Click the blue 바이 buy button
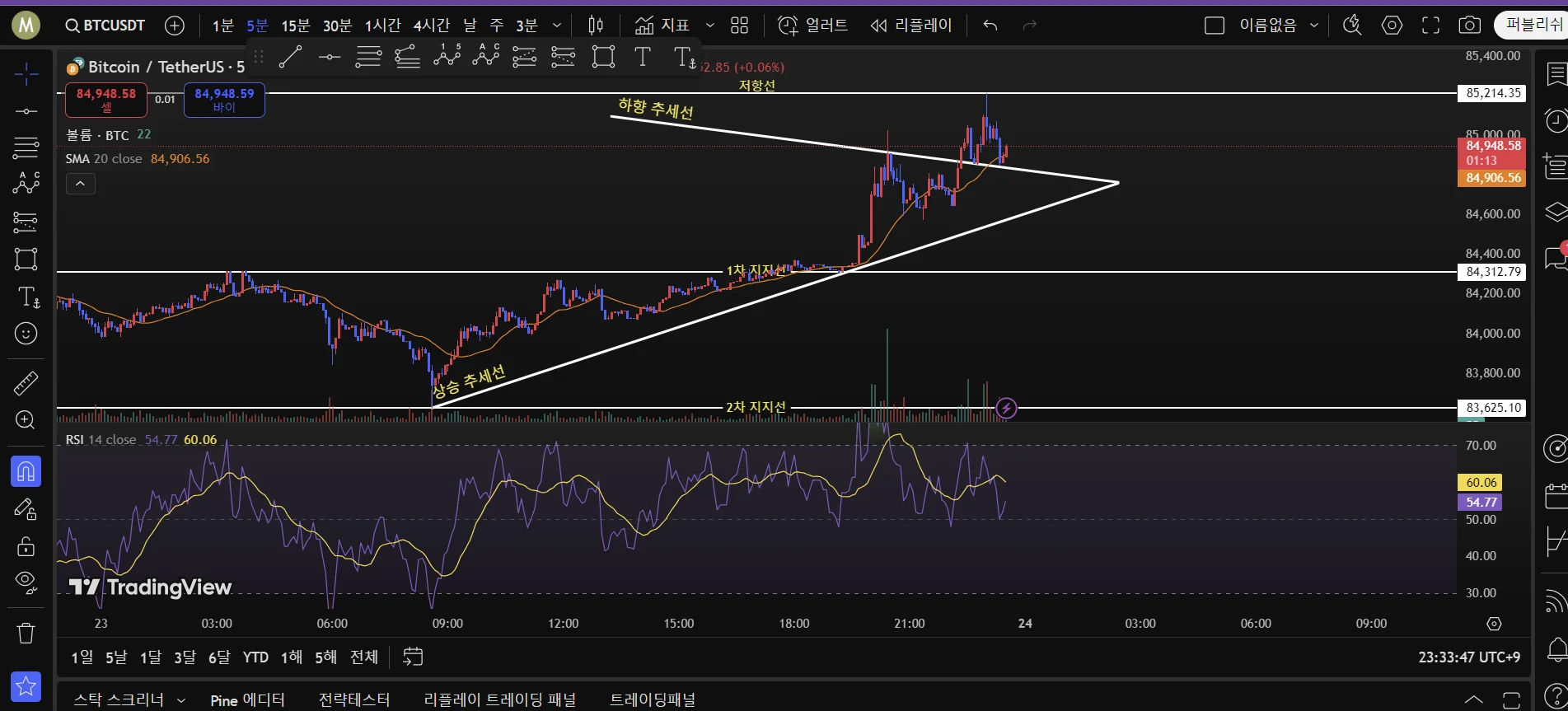This screenshot has width=1568, height=711. click(224, 100)
